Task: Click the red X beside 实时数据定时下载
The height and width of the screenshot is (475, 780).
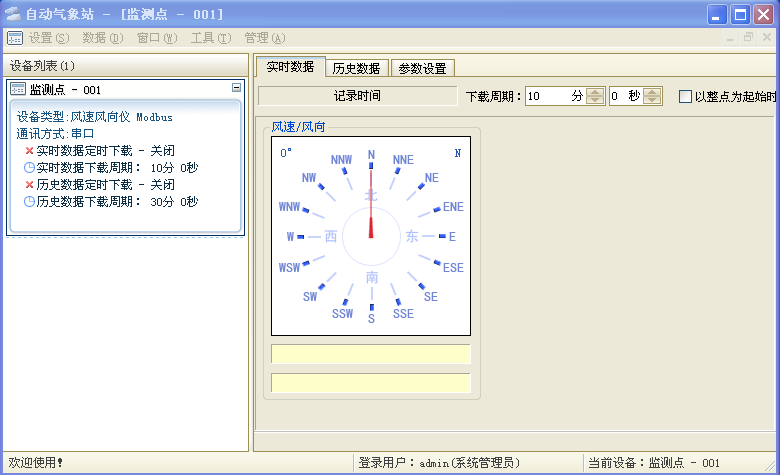Action: click(x=29, y=150)
